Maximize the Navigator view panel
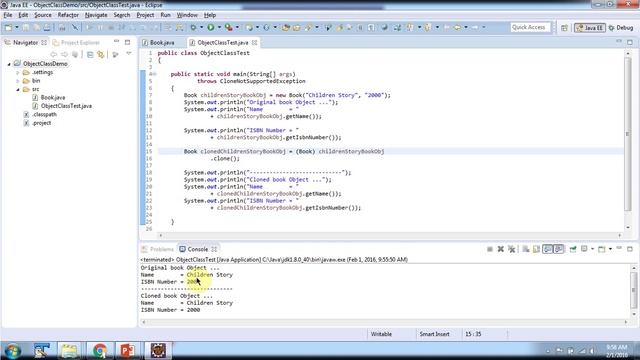Screen dimensions: 640x360 click(127, 42)
